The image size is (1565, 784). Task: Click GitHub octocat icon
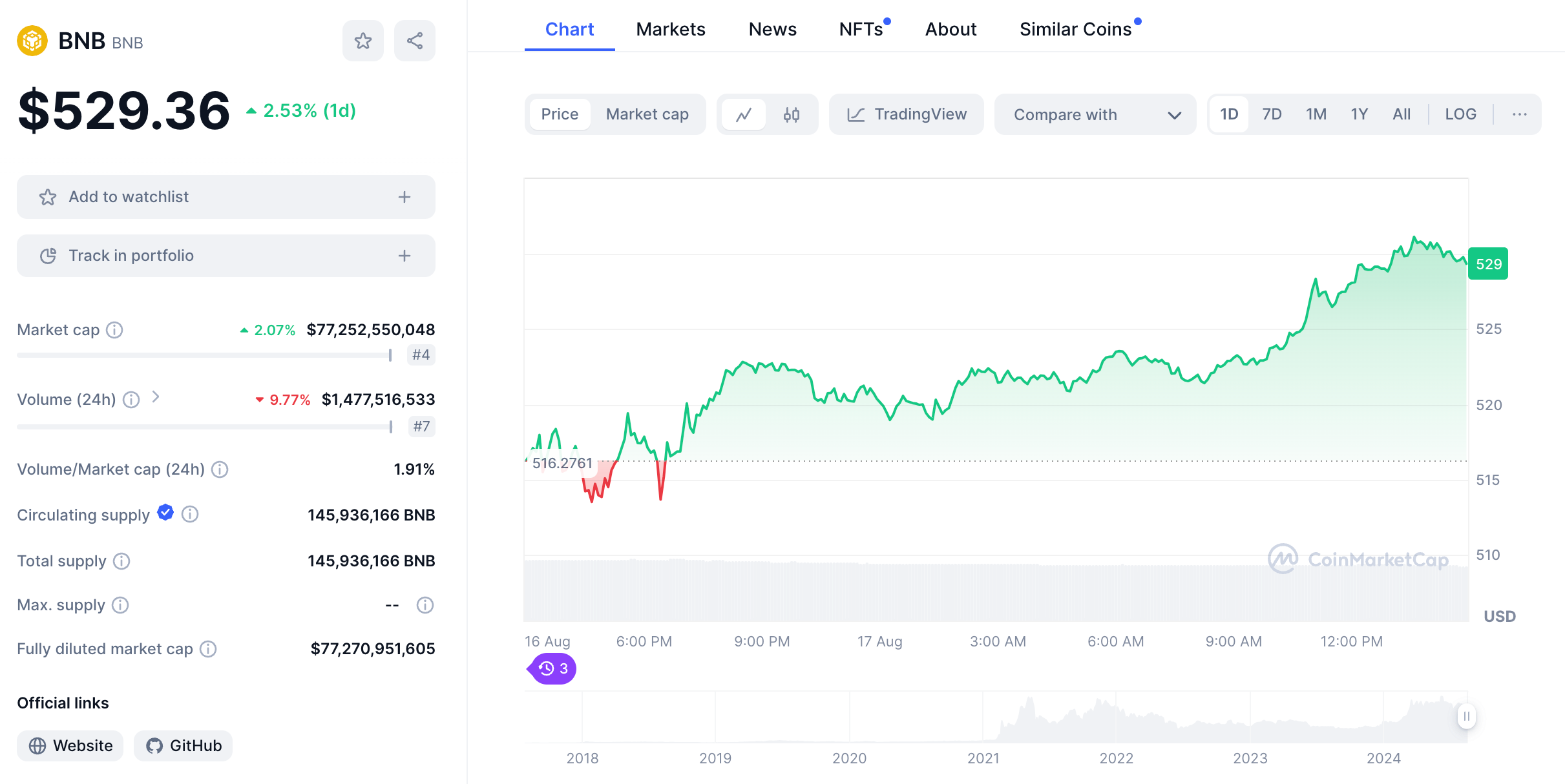pos(154,746)
